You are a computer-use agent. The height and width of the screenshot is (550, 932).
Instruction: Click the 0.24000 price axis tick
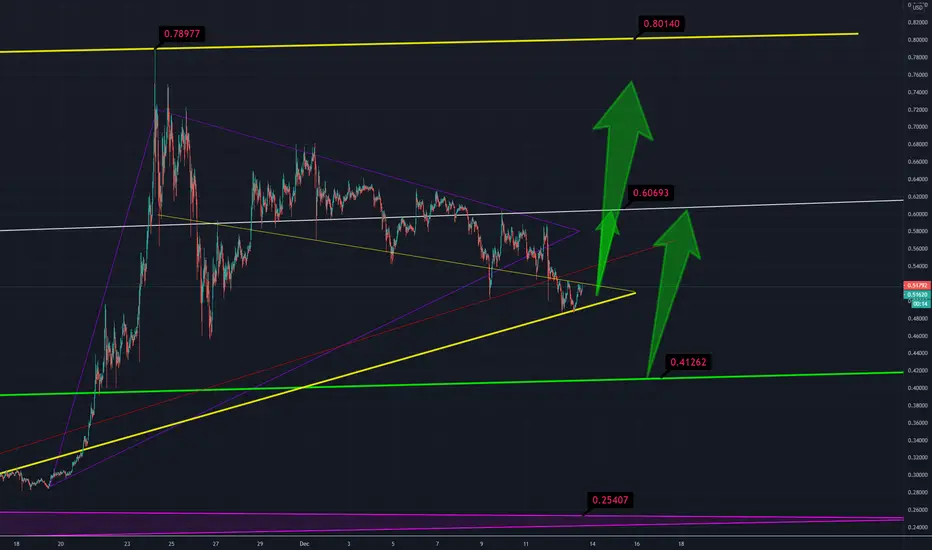(918, 527)
